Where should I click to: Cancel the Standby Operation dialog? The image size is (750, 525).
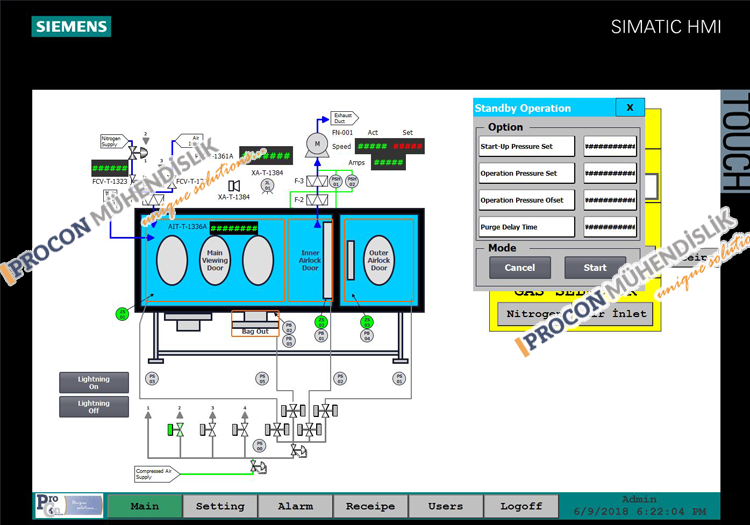coord(520,268)
